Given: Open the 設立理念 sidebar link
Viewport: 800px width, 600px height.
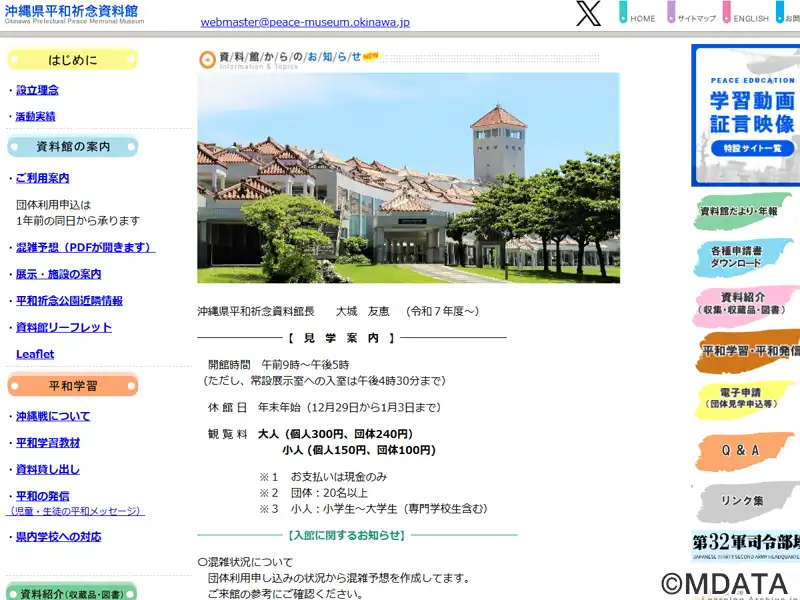Looking at the screenshot, I should 37,90.
